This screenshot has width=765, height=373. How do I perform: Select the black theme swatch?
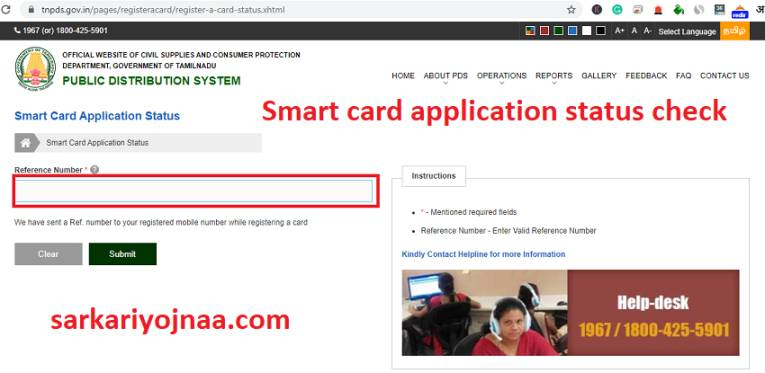pos(601,31)
